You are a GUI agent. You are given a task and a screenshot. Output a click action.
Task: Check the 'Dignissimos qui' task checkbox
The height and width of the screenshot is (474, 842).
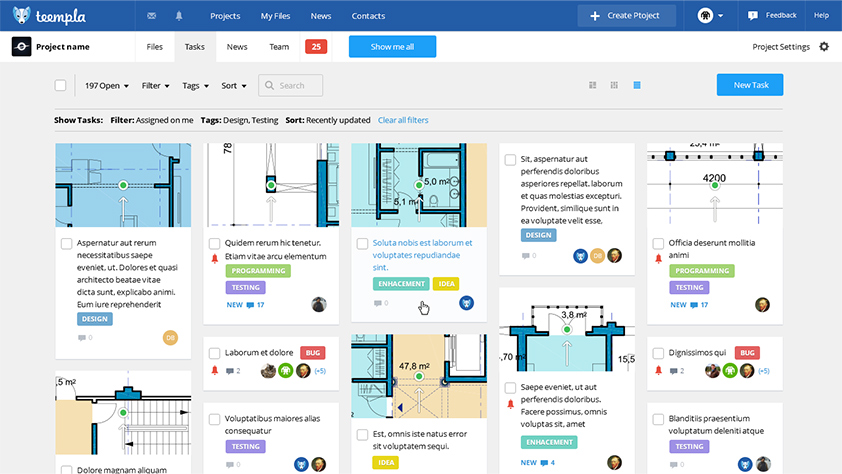[x=657, y=353]
